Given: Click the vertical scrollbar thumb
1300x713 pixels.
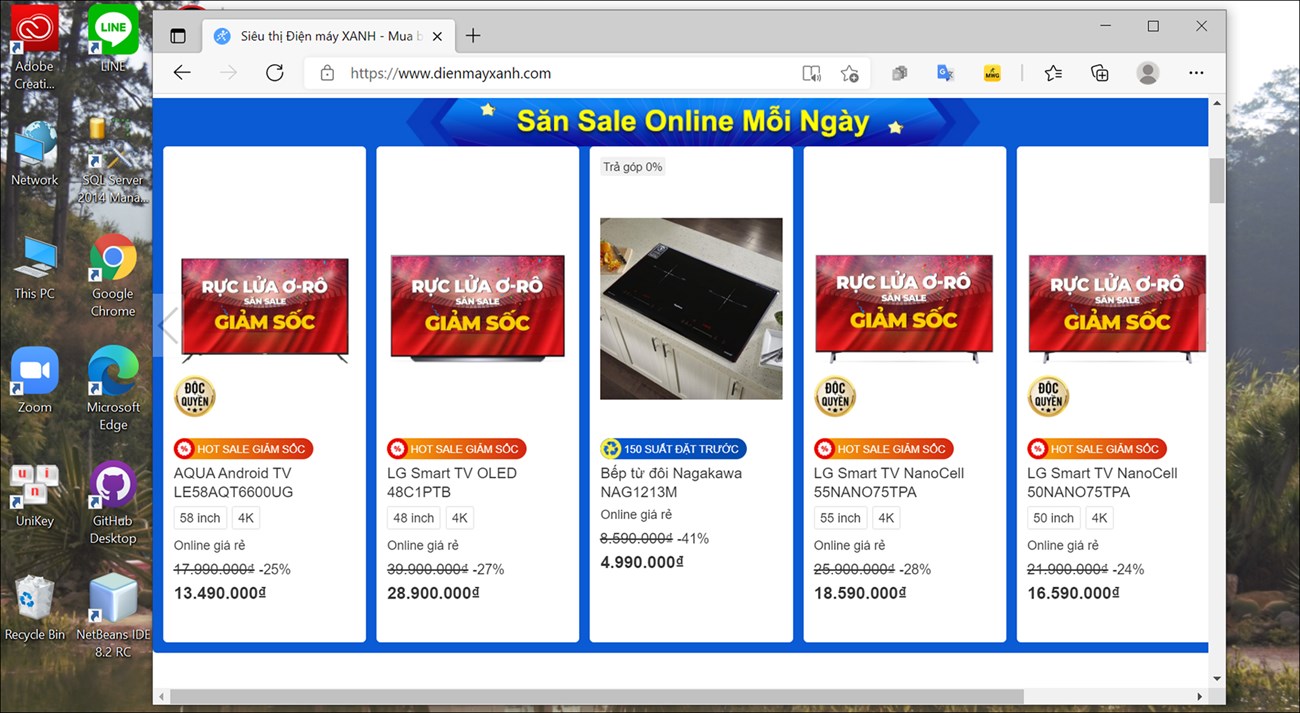Looking at the screenshot, I should click(1217, 180).
